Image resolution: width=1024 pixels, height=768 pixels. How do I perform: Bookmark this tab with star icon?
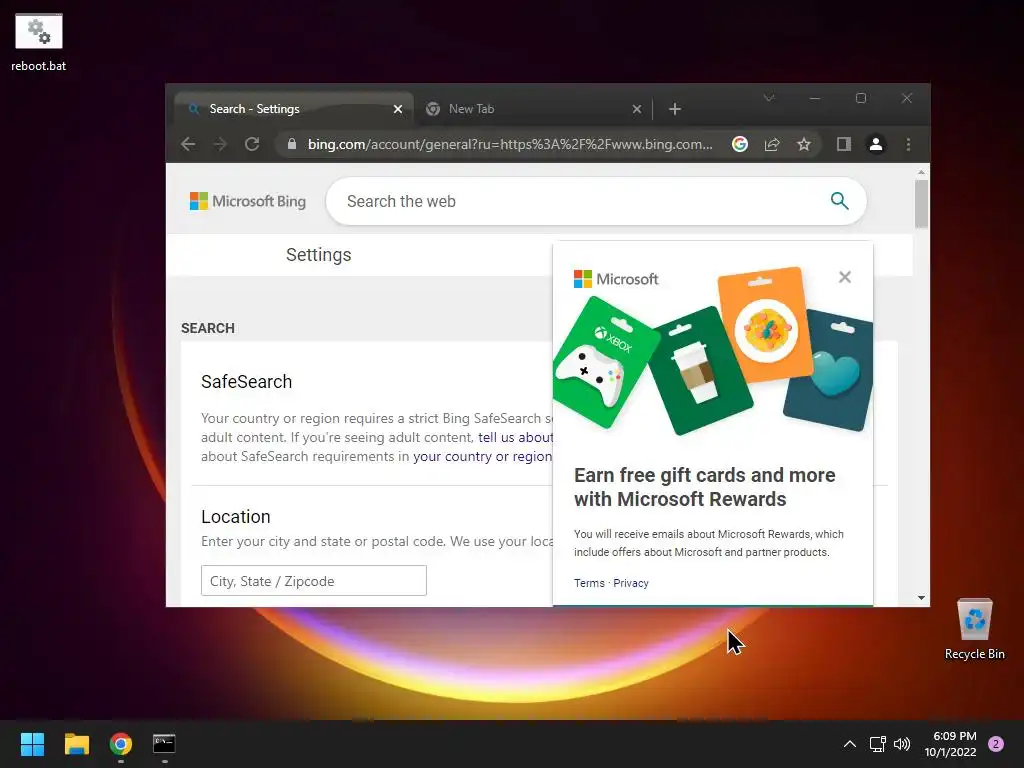[804, 144]
